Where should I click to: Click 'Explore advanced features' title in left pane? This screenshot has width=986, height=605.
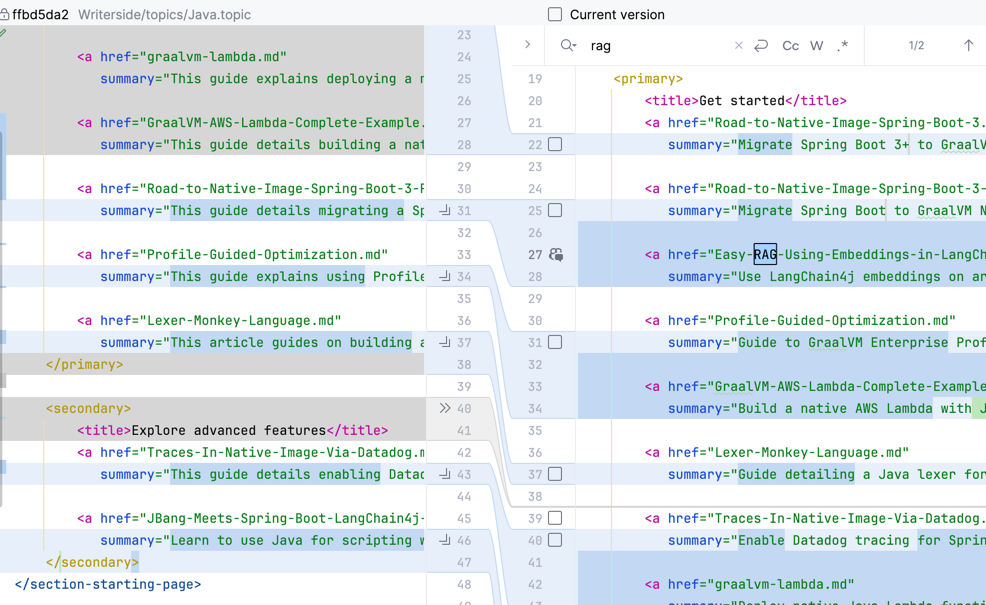(229, 431)
